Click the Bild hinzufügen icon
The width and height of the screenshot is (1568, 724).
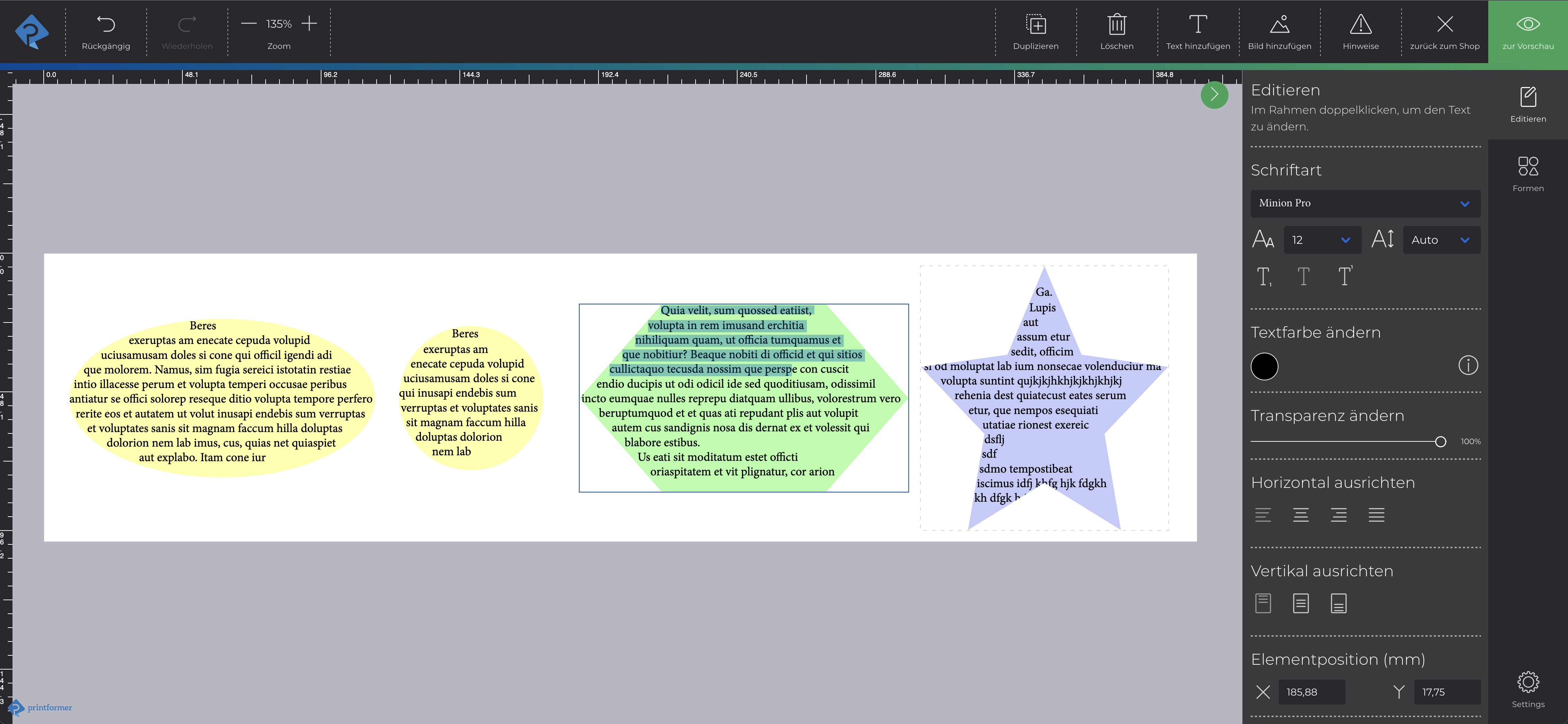1280,25
